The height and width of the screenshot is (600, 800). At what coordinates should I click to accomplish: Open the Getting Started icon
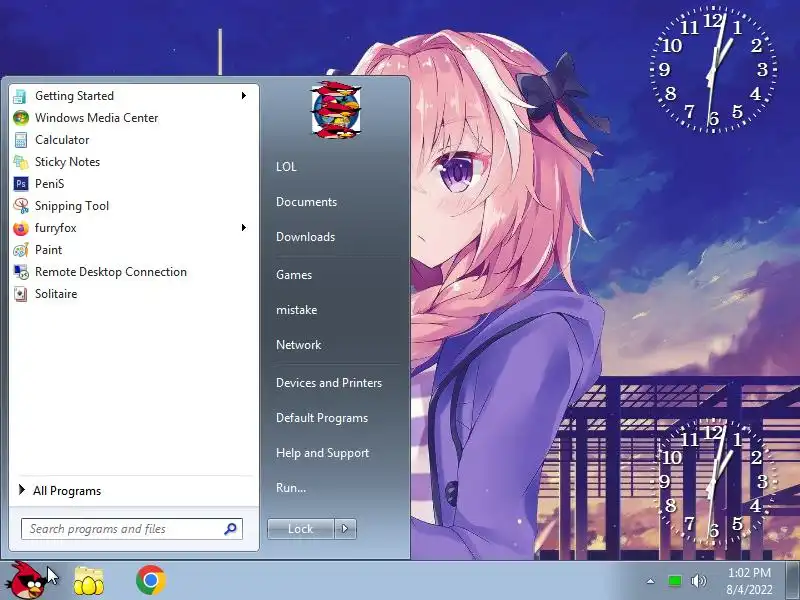point(20,96)
